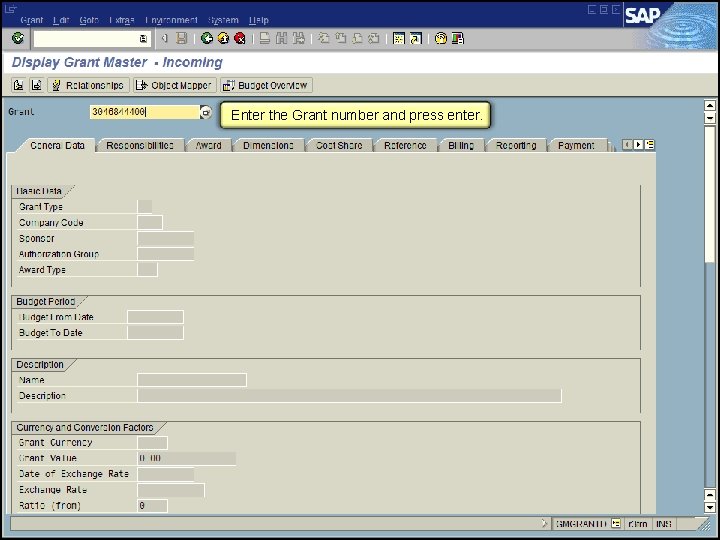The width and height of the screenshot is (720, 540).
Task: Click the GMGRANTD transaction text in status bar
Action: pos(581,523)
